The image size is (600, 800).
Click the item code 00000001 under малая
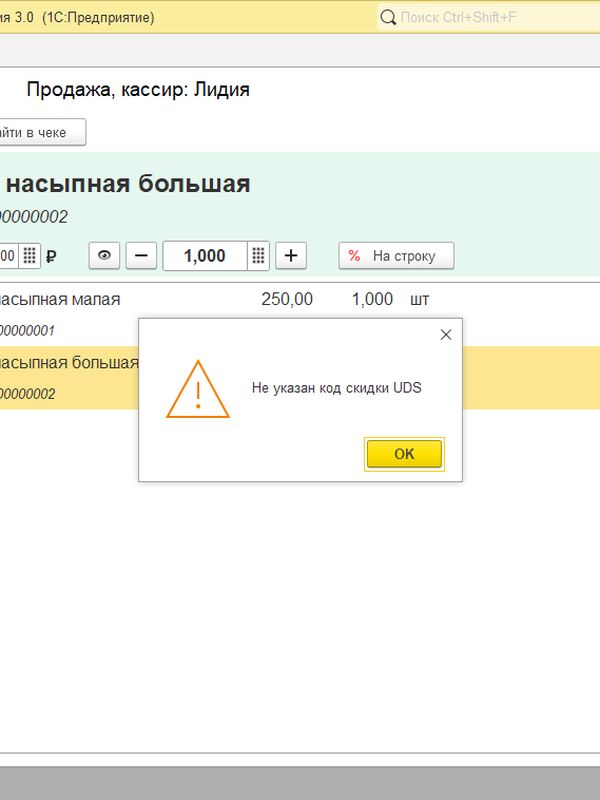(x=27, y=331)
